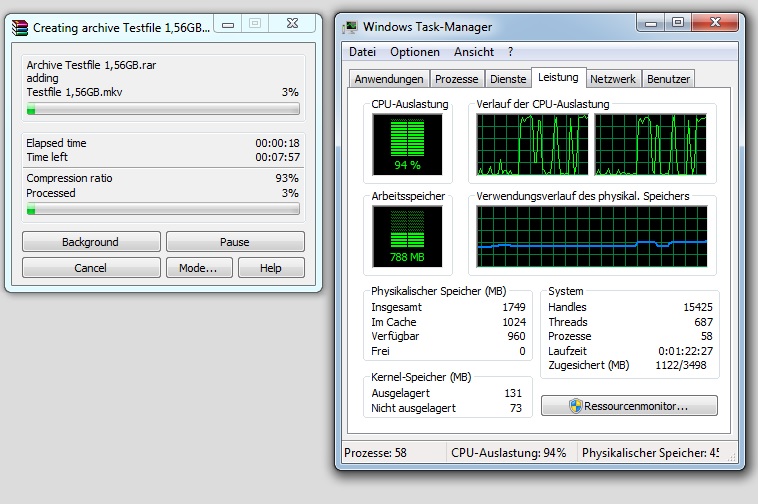758x504 pixels.
Task: Click the CPU-Auslastung 94 % gauge
Action: [x=407, y=144]
